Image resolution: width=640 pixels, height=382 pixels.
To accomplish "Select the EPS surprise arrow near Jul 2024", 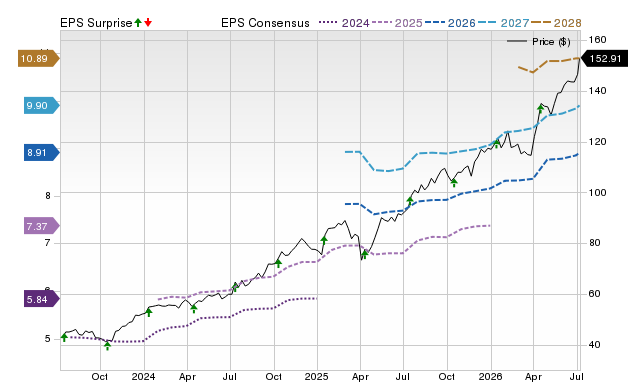I will tap(235, 286).
